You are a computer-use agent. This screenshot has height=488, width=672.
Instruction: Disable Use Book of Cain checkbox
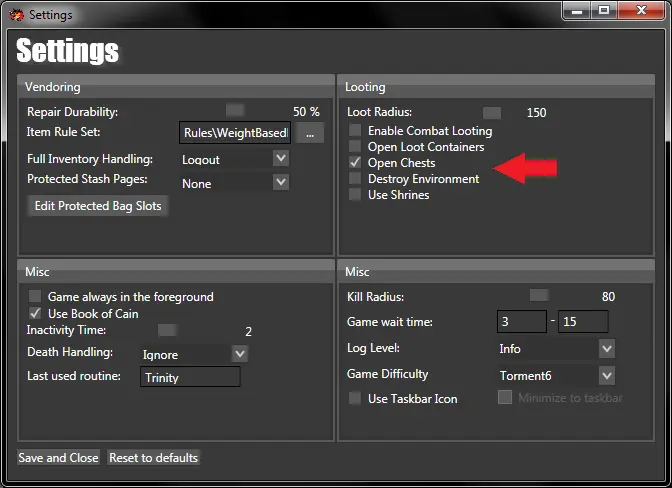tap(36, 314)
